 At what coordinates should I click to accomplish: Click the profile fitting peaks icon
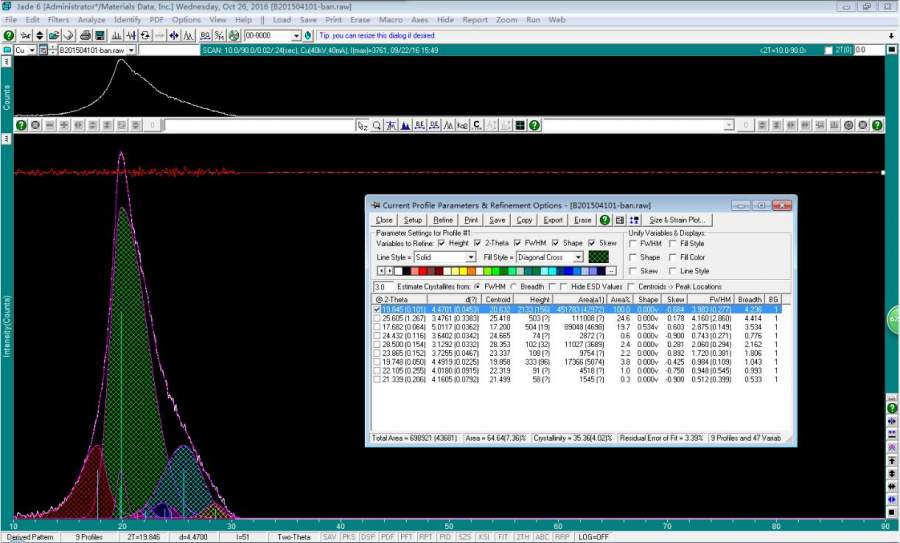click(188, 36)
